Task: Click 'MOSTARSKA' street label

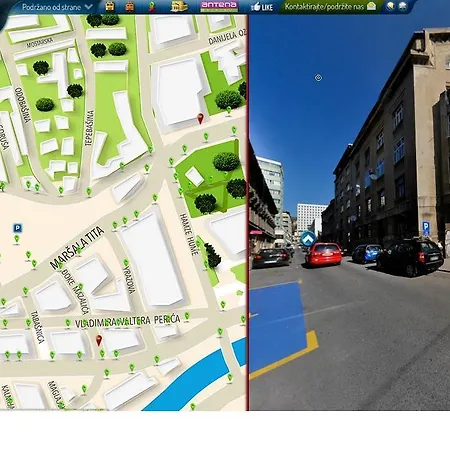Action: click(40, 42)
